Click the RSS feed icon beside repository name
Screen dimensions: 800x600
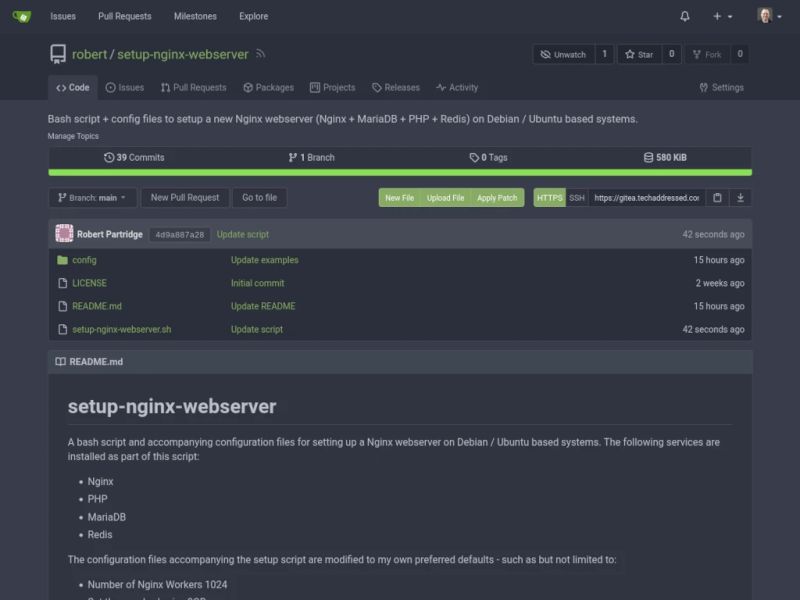click(259, 55)
